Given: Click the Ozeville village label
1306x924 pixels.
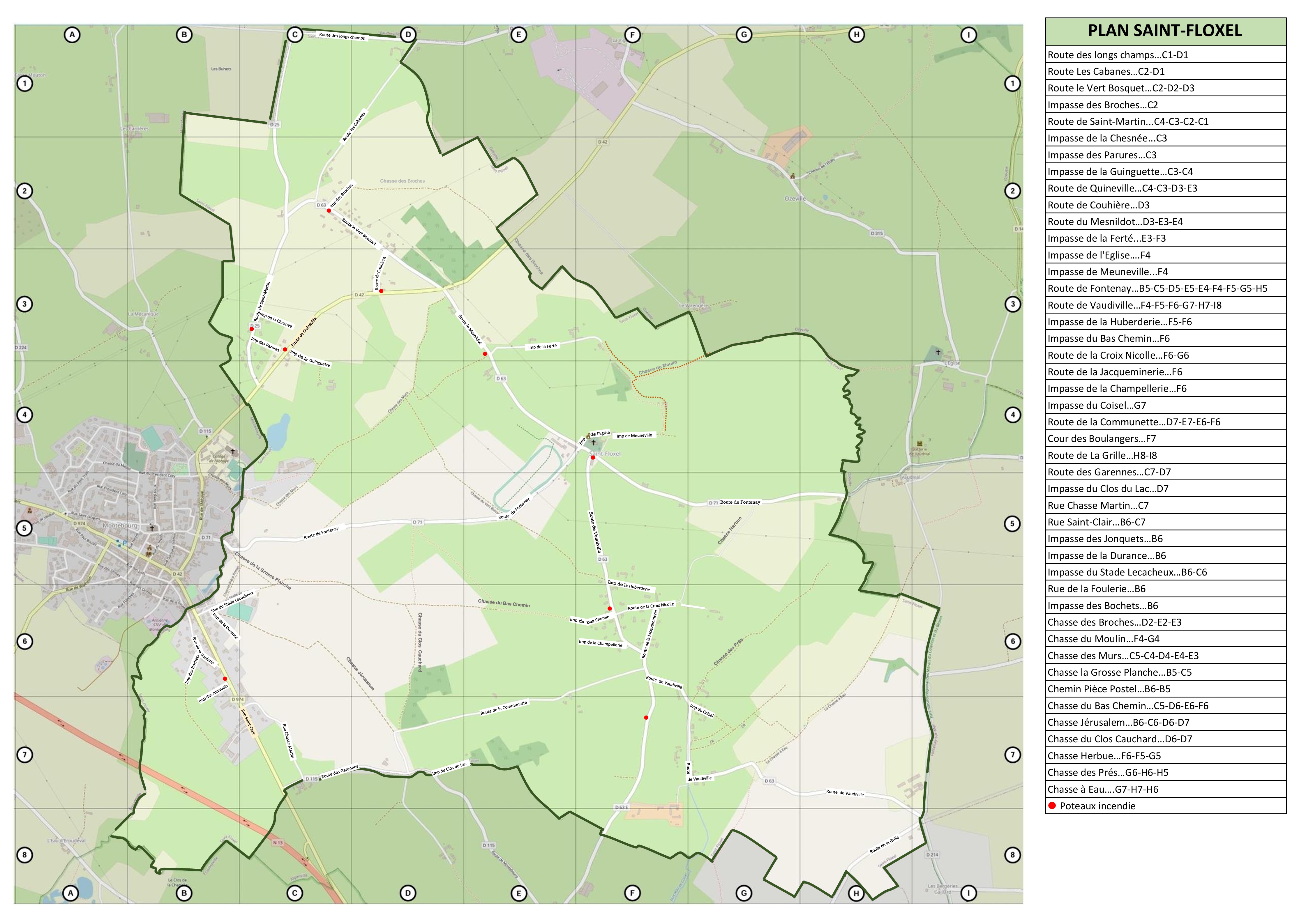Looking at the screenshot, I should click(x=795, y=199).
